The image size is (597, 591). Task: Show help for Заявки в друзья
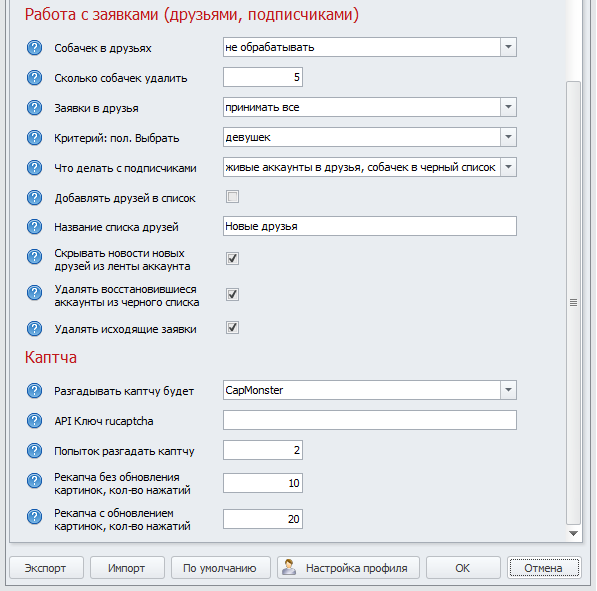[34, 108]
